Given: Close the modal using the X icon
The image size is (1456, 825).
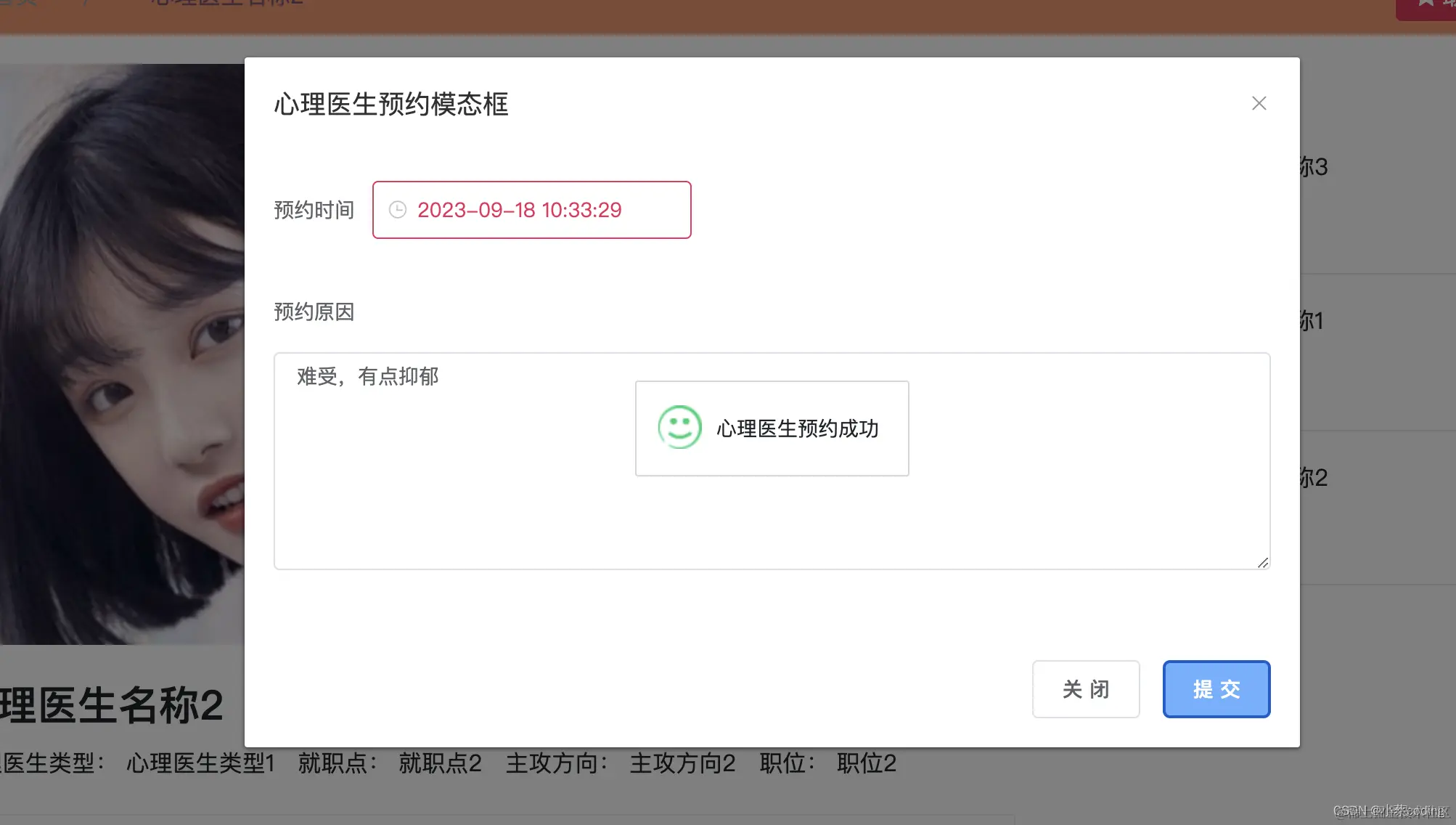Looking at the screenshot, I should [1259, 103].
